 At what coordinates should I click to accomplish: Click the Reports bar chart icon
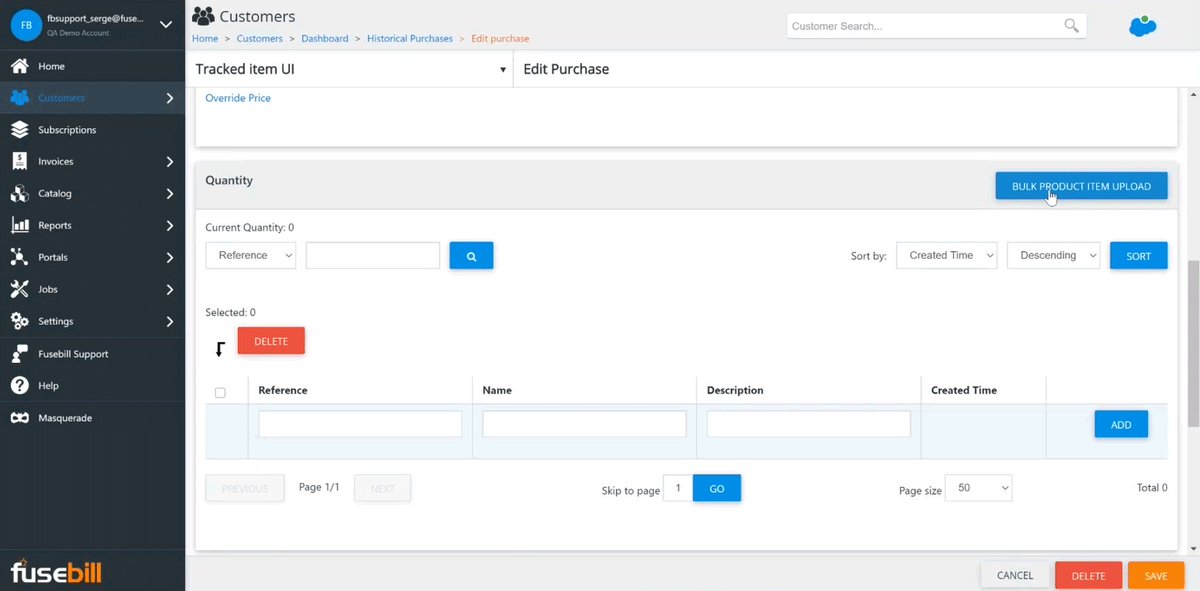coord(19,225)
